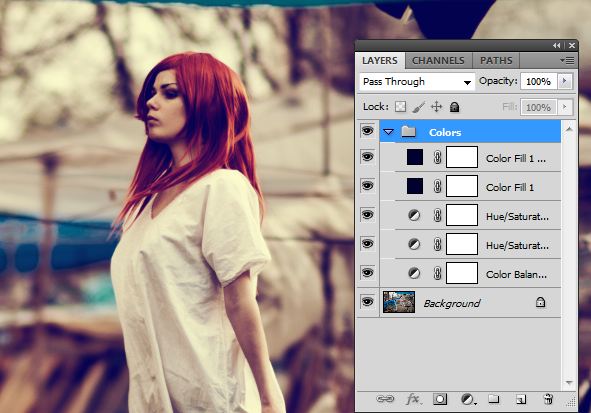
Task: Hide the Background layer
Action: coord(367,302)
